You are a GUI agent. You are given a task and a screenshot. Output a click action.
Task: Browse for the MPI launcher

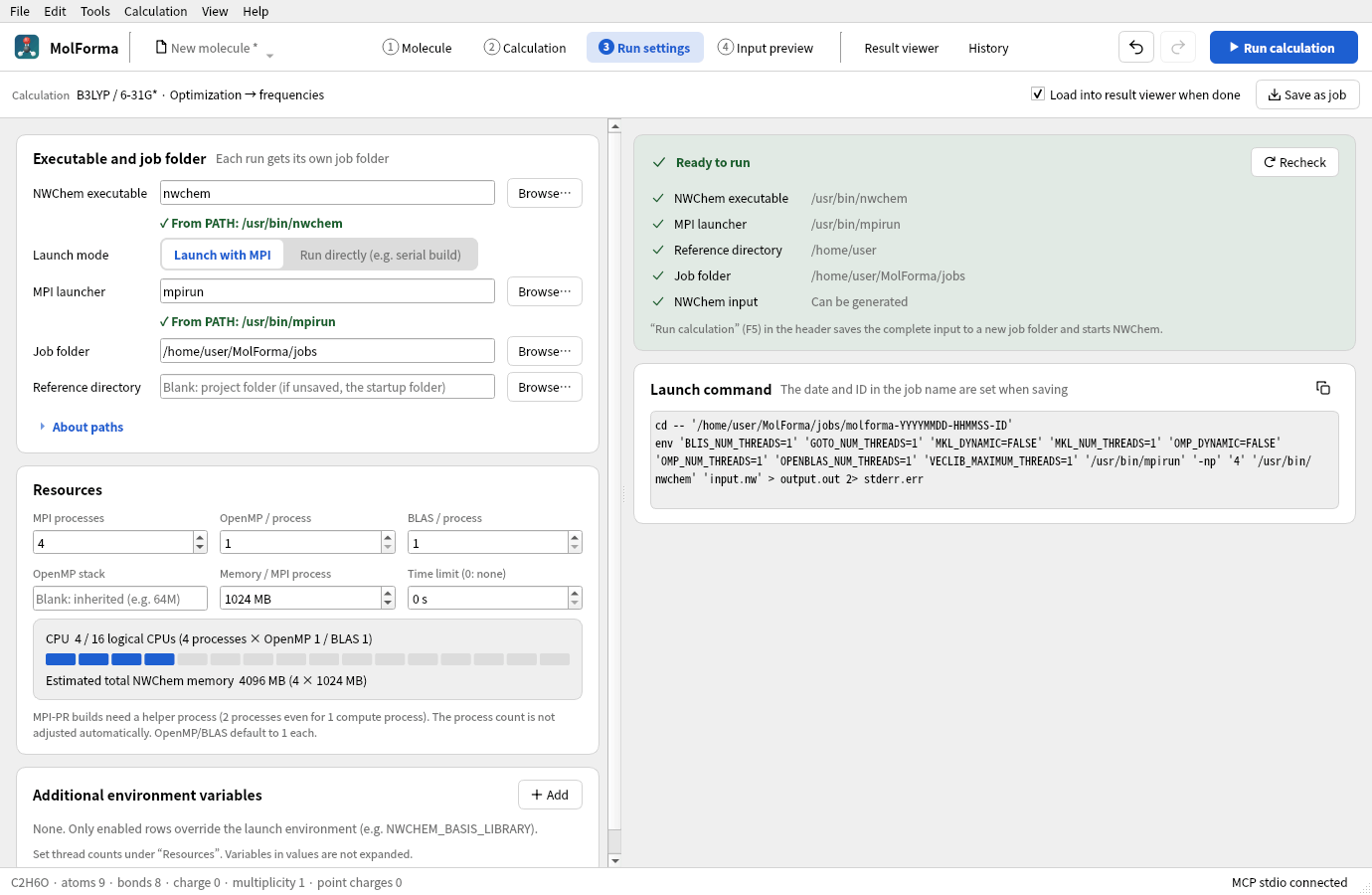tap(545, 291)
